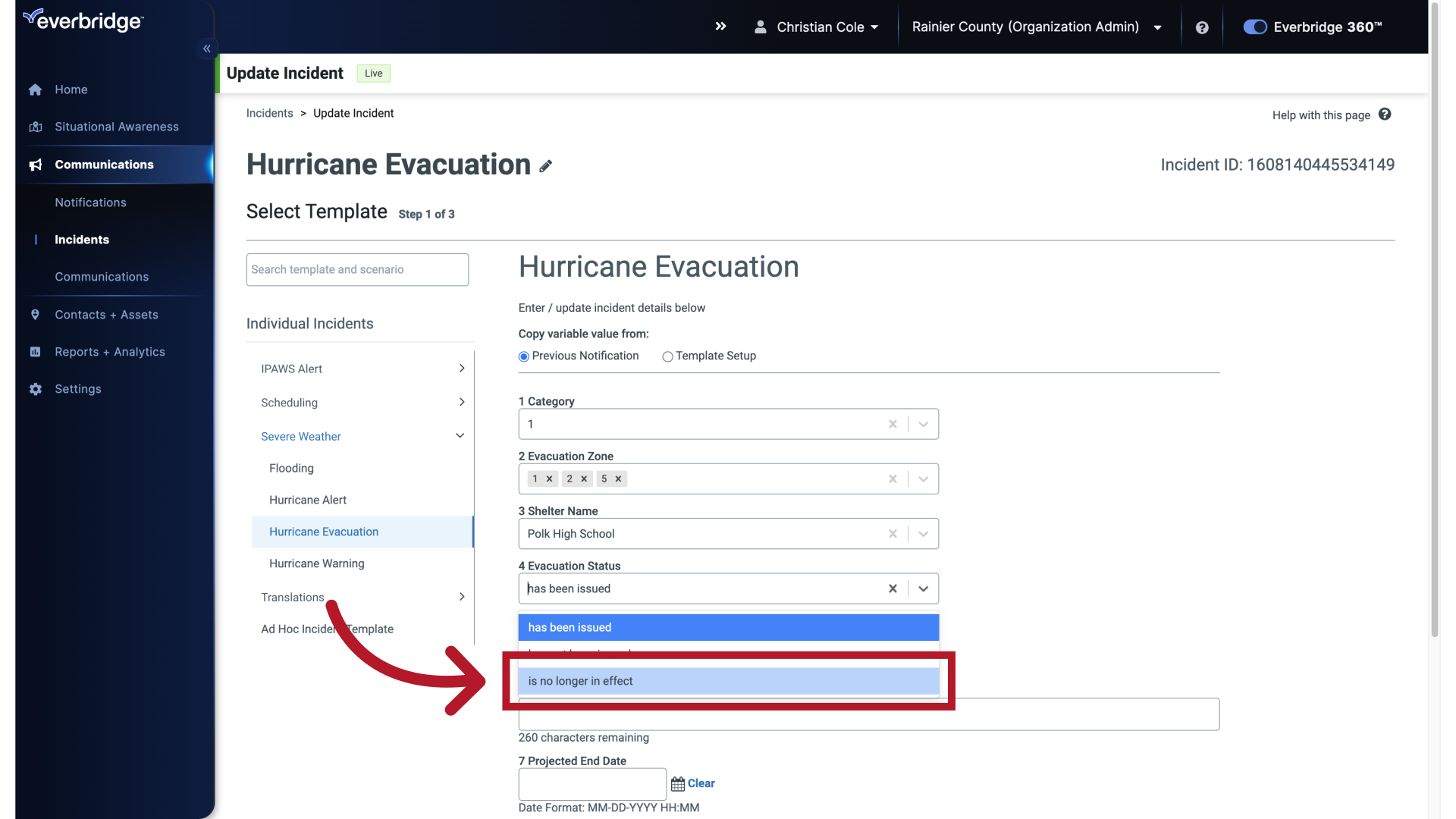Image resolution: width=1456 pixels, height=819 pixels.
Task: Open the Category dropdown arrow
Action: [x=923, y=424]
